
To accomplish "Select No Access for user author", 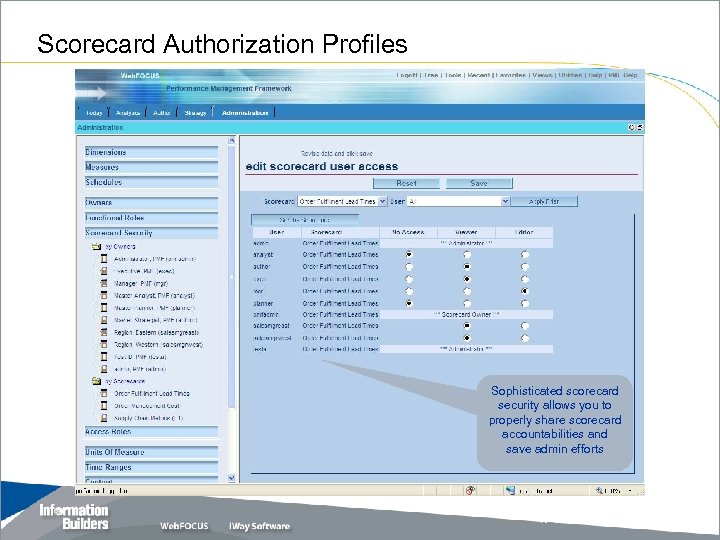I will (409, 266).
